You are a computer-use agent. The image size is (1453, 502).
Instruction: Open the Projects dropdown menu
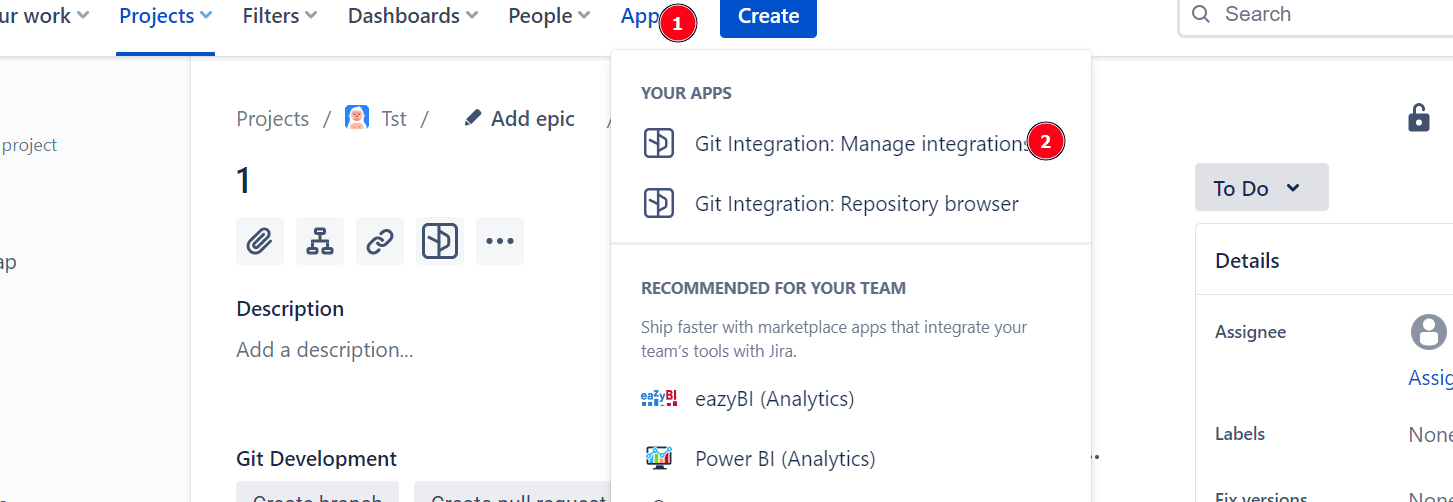point(165,16)
